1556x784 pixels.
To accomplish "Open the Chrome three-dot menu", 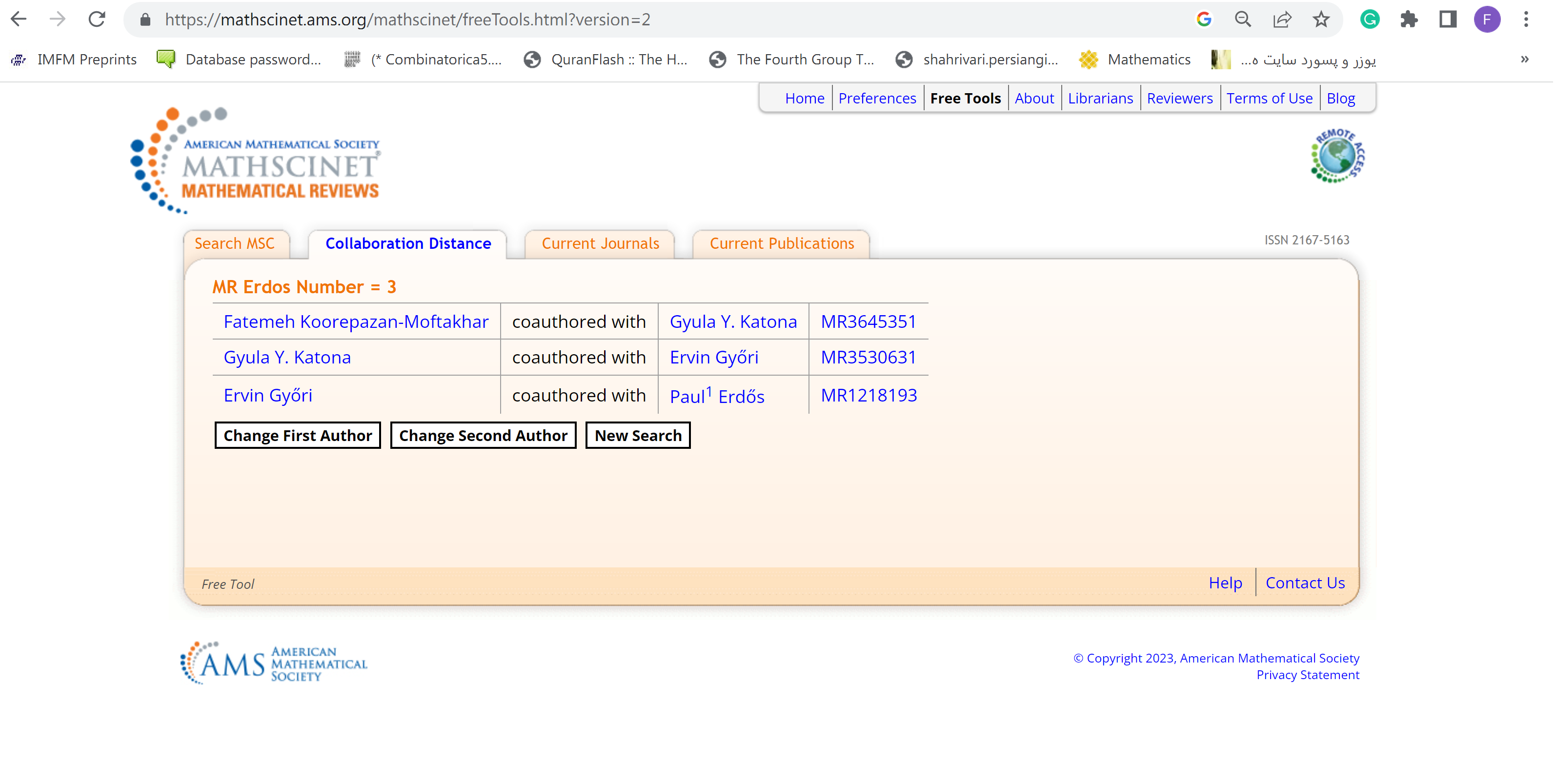I will (x=1525, y=20).
